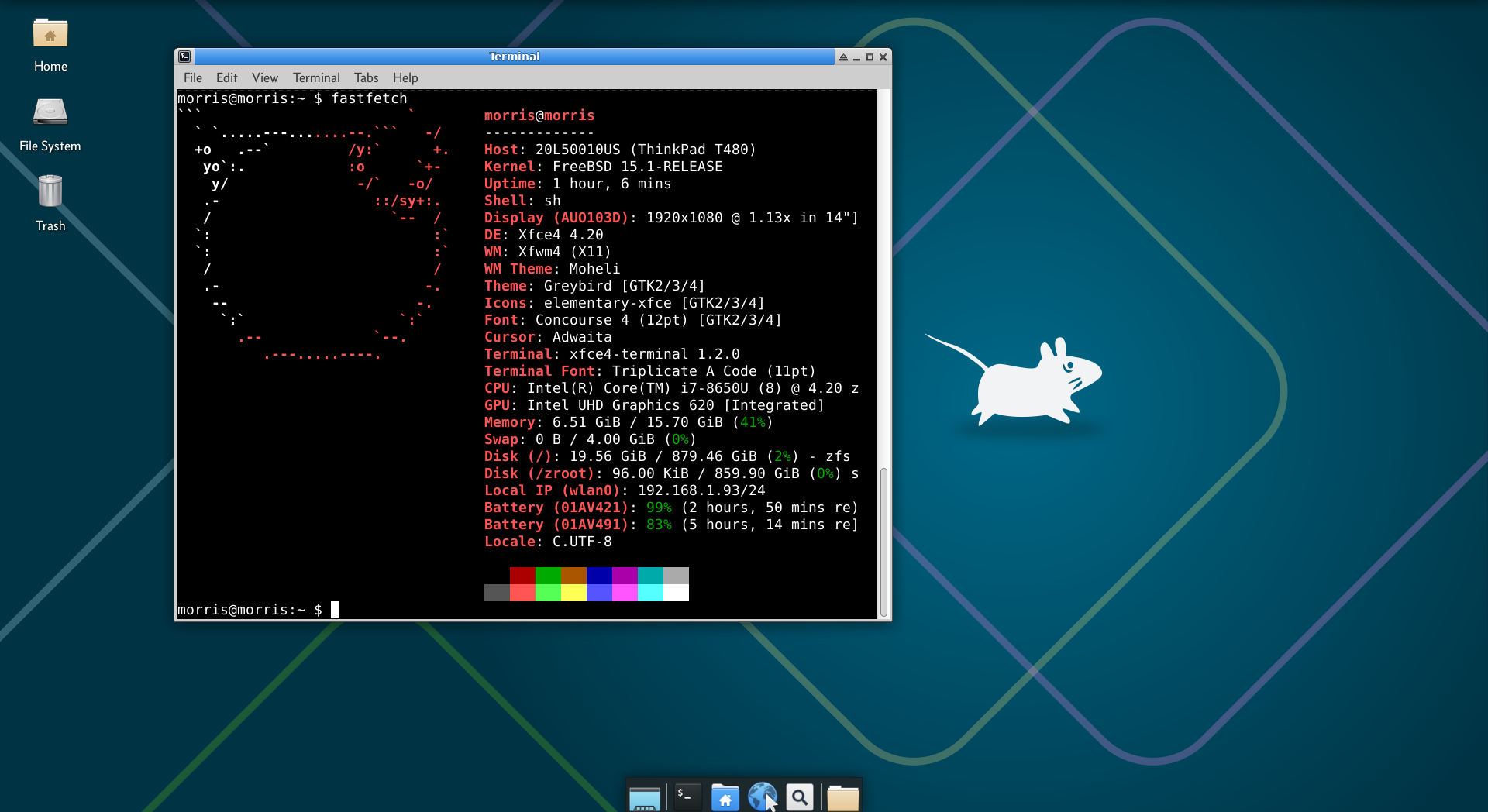Click the 'Host: 20L50010US (ThinkPad T480)' line
This screenshot has width=1488, height=812.
pos(620,150)
